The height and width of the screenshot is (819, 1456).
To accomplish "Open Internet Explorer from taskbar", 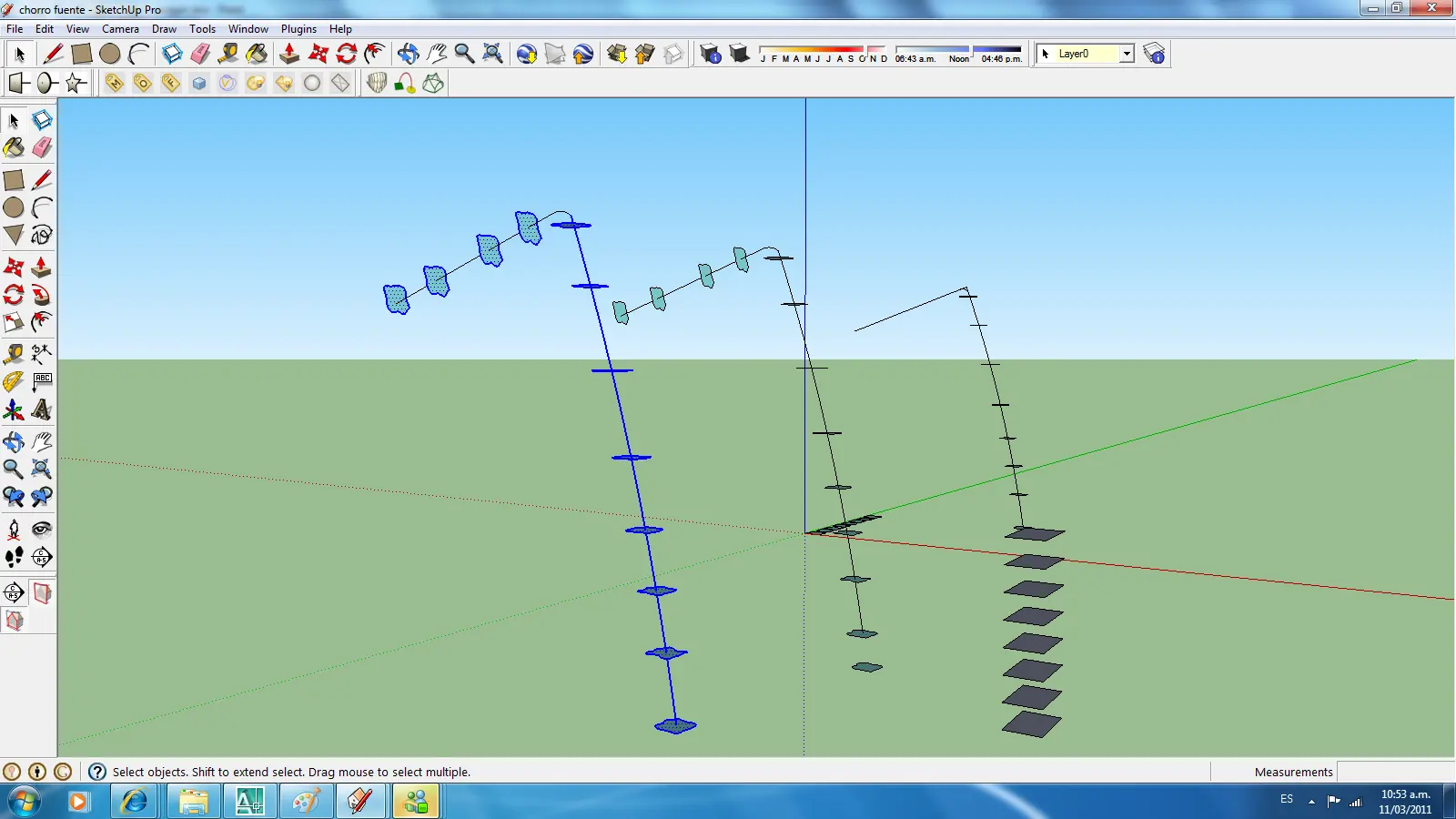I will tap(135, 802).
